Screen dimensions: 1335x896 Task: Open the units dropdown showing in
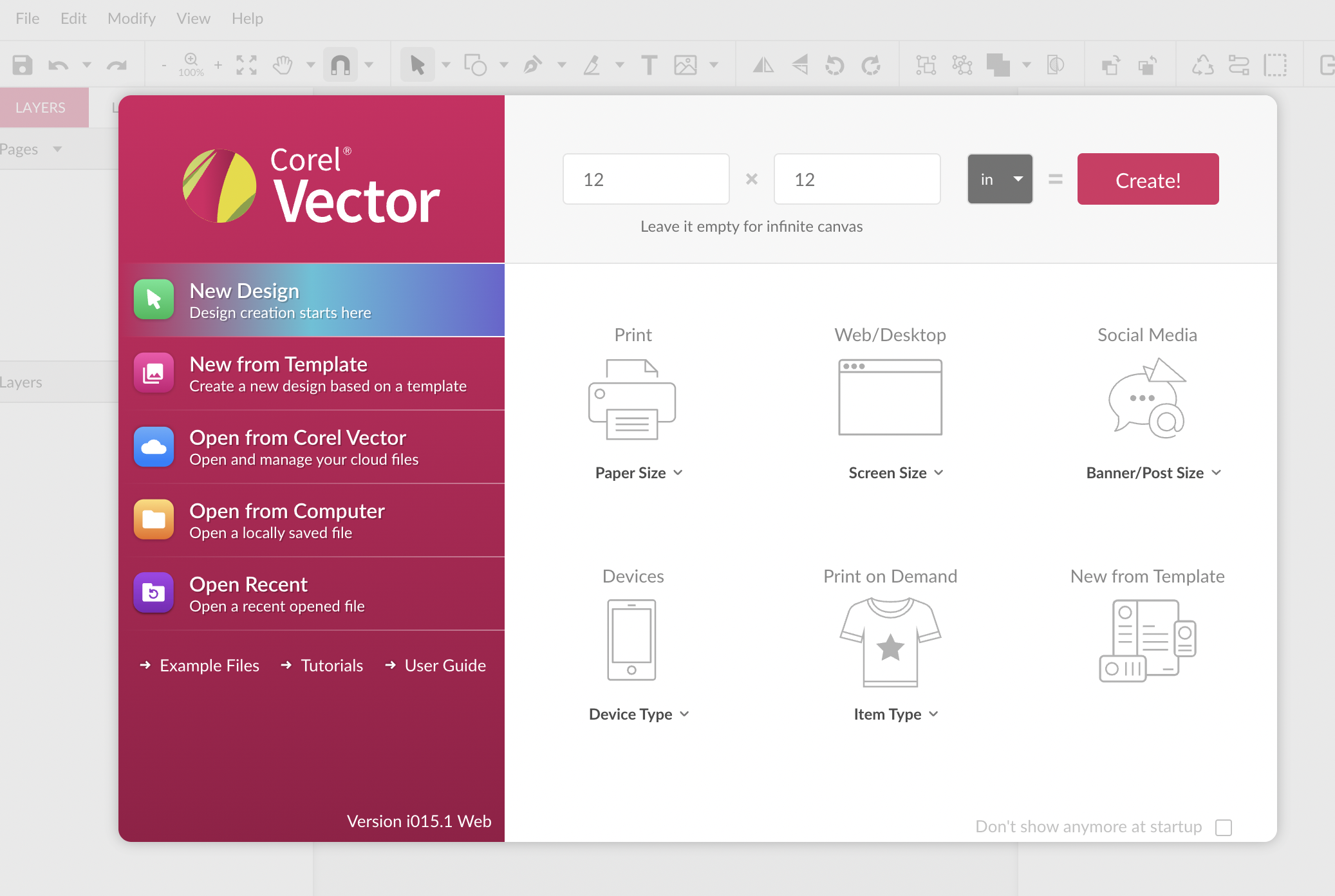coord(1000,180)
